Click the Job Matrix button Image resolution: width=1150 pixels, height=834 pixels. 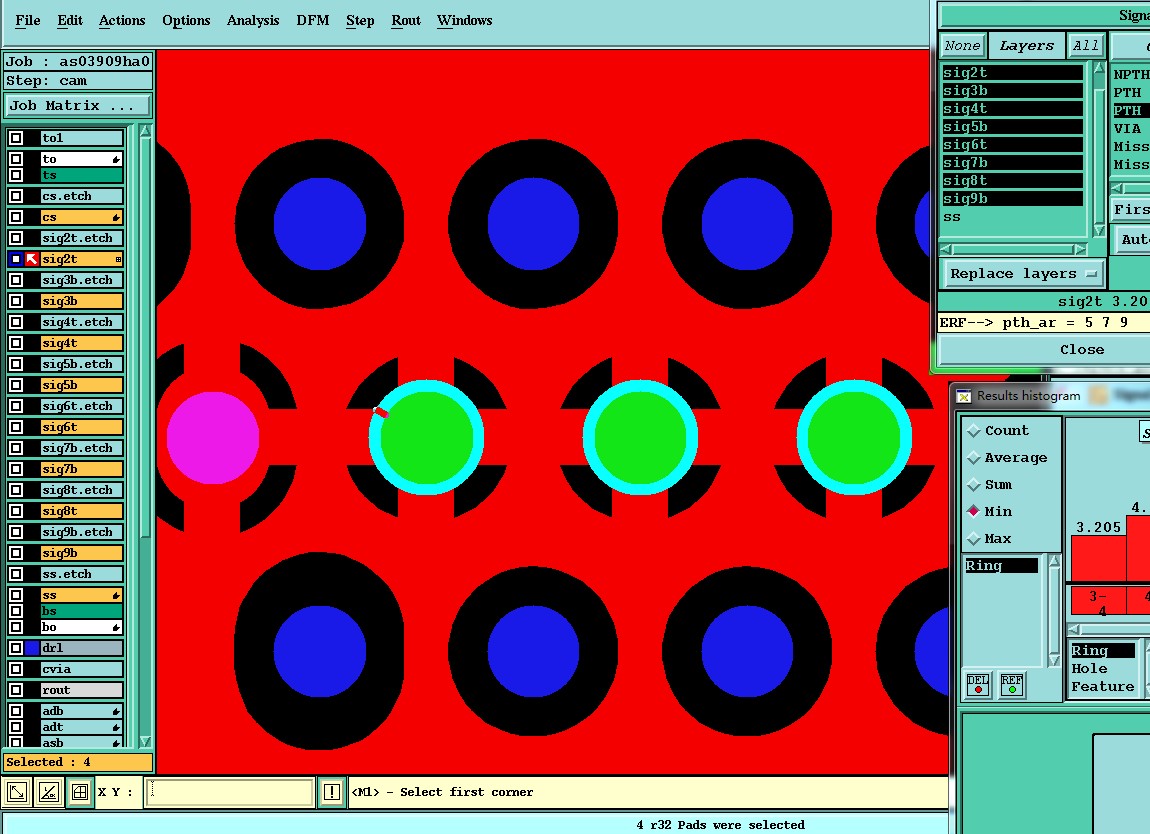click(x=78, y=106)
